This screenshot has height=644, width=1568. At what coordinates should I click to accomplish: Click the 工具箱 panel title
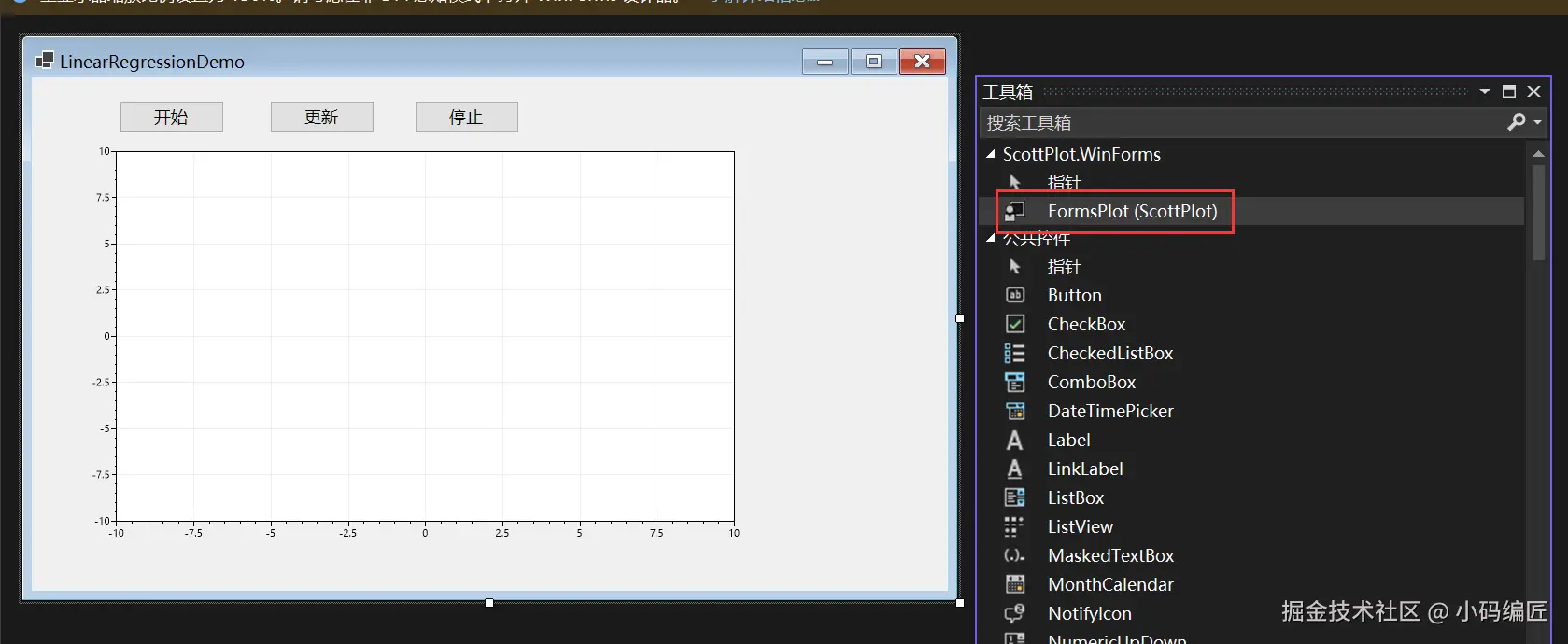pos(1008,91)
